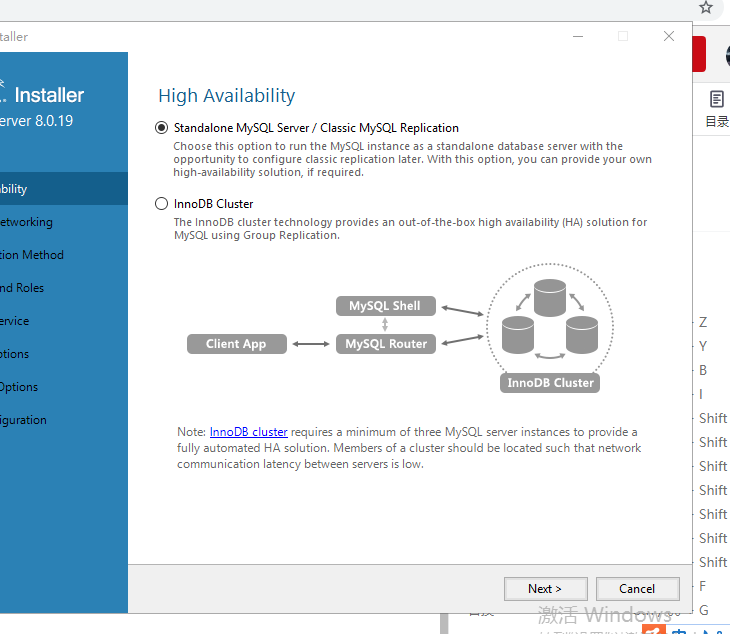The height and width of the screenshot is (634, 730).
Task: Click the 'F' entry in background page list
Action: pyautogui.click(x=703, y=586)
